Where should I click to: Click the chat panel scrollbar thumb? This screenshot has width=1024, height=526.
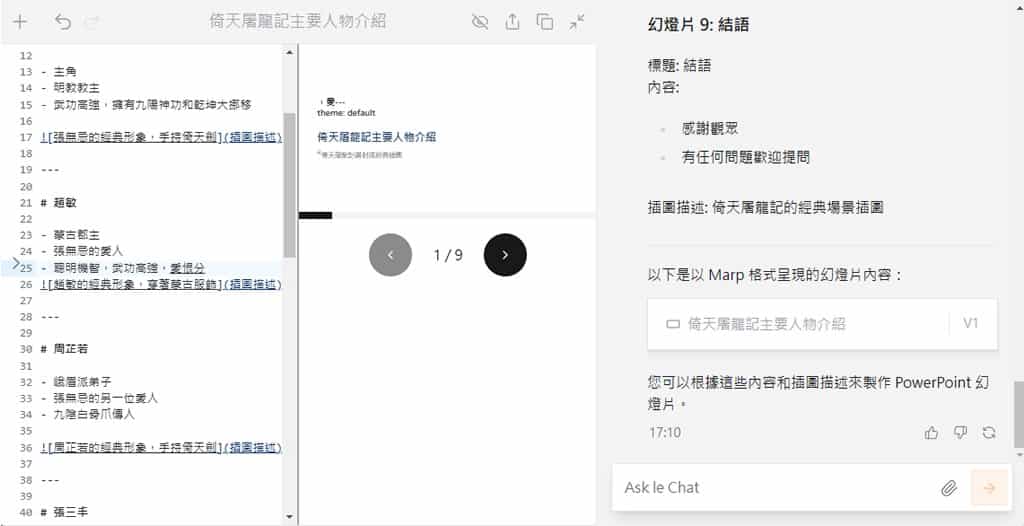1019,415
